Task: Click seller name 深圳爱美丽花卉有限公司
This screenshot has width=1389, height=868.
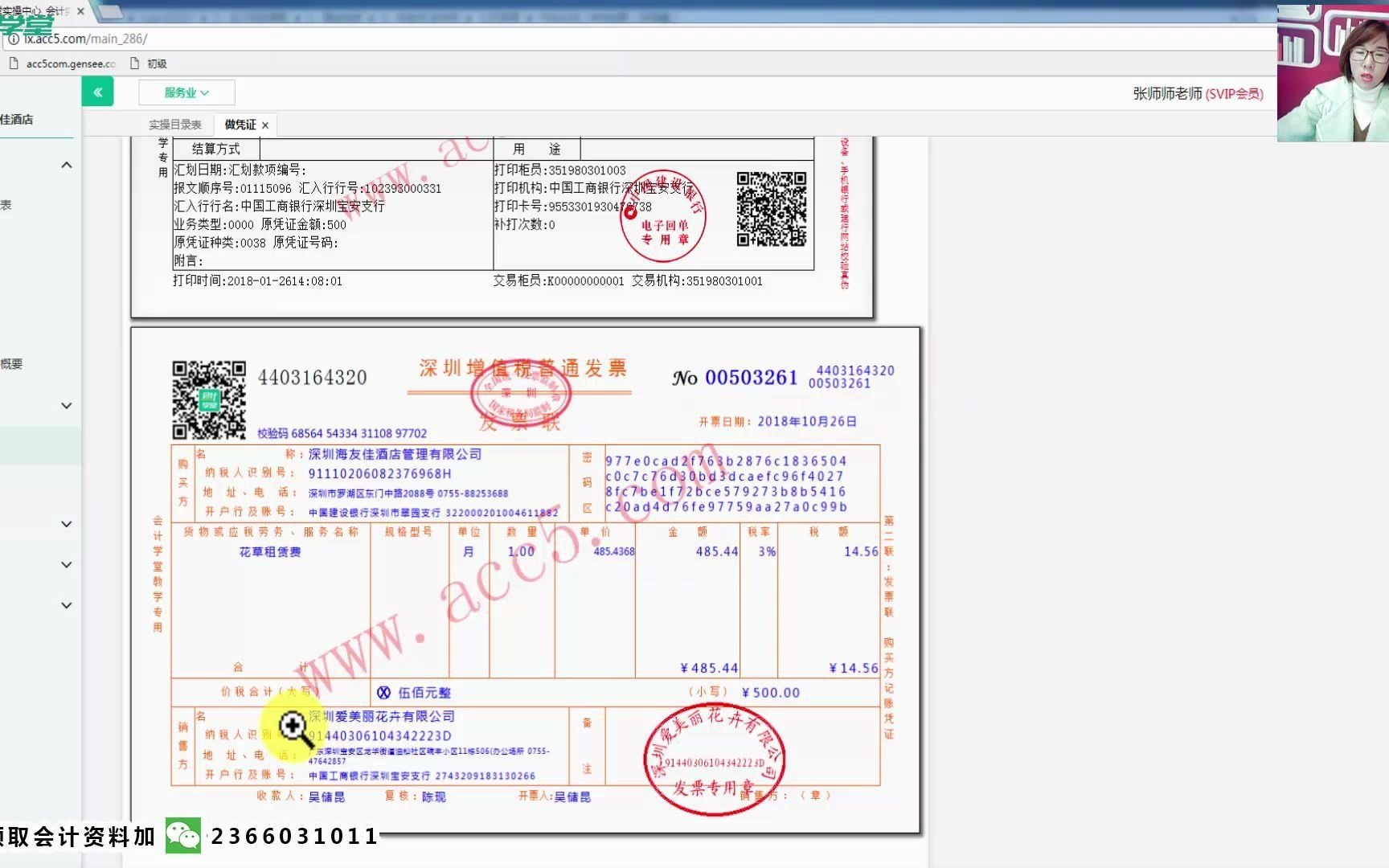Action: click(382, 716)
